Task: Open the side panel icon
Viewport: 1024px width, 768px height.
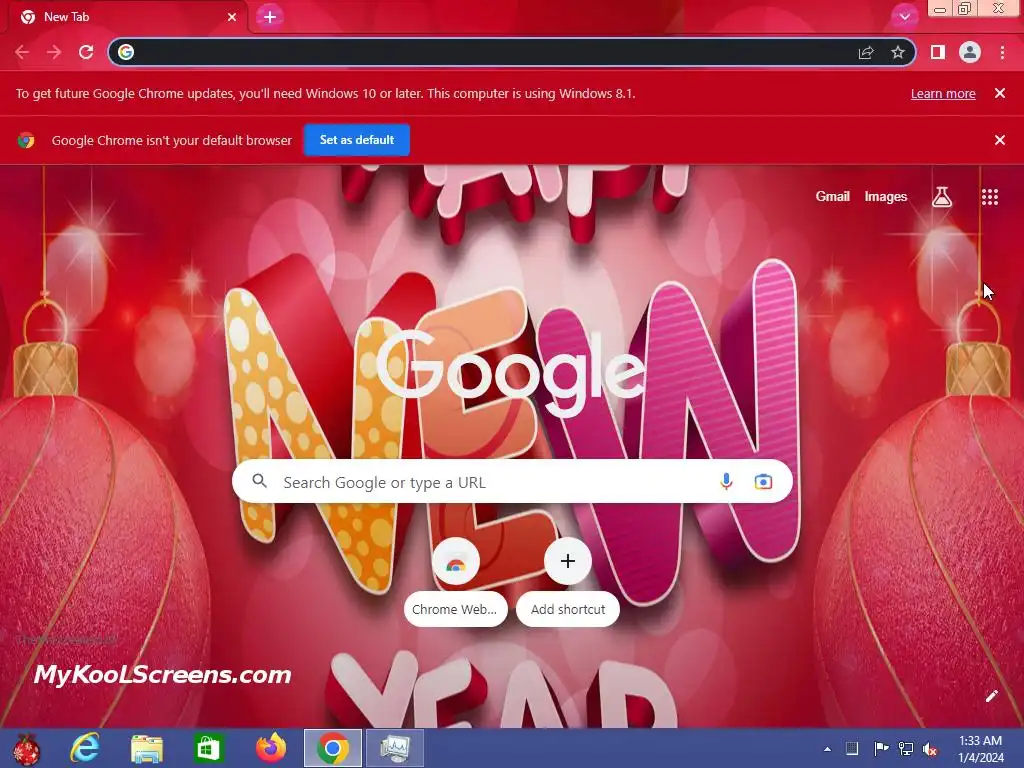Action: click(938, 52)
